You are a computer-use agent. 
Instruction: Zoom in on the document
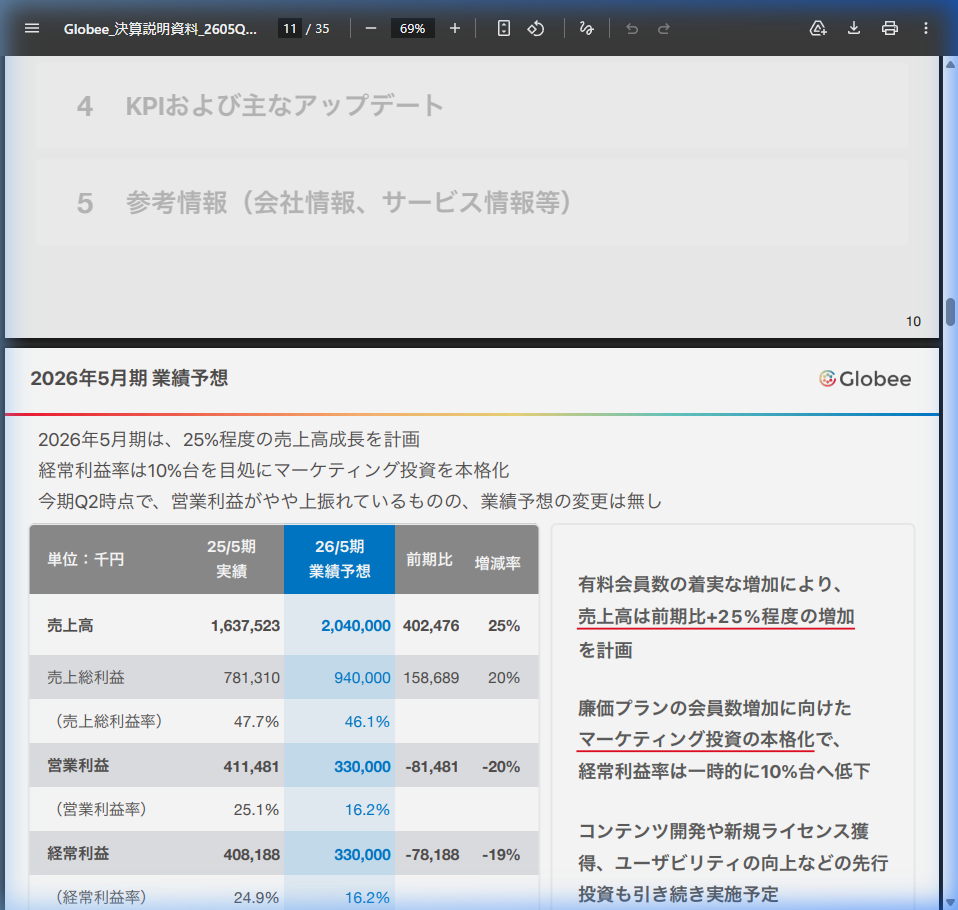pos(454,28)
